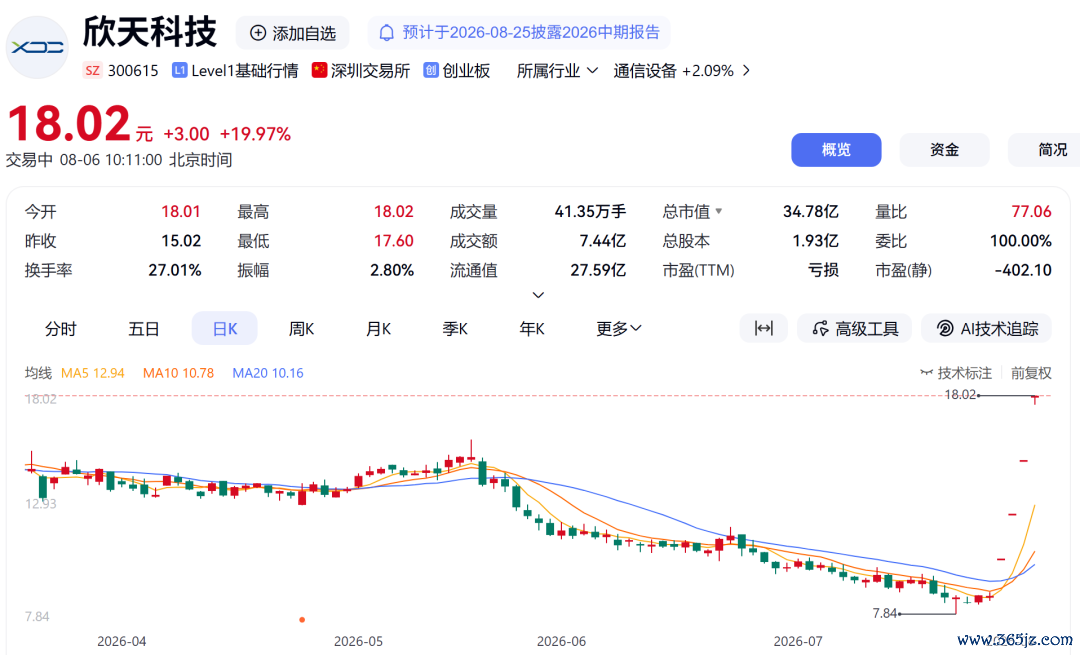The image size is (1080, 655).
Task: Click the 流通值 27.59亿 value
Action: [x=598, y=270]
